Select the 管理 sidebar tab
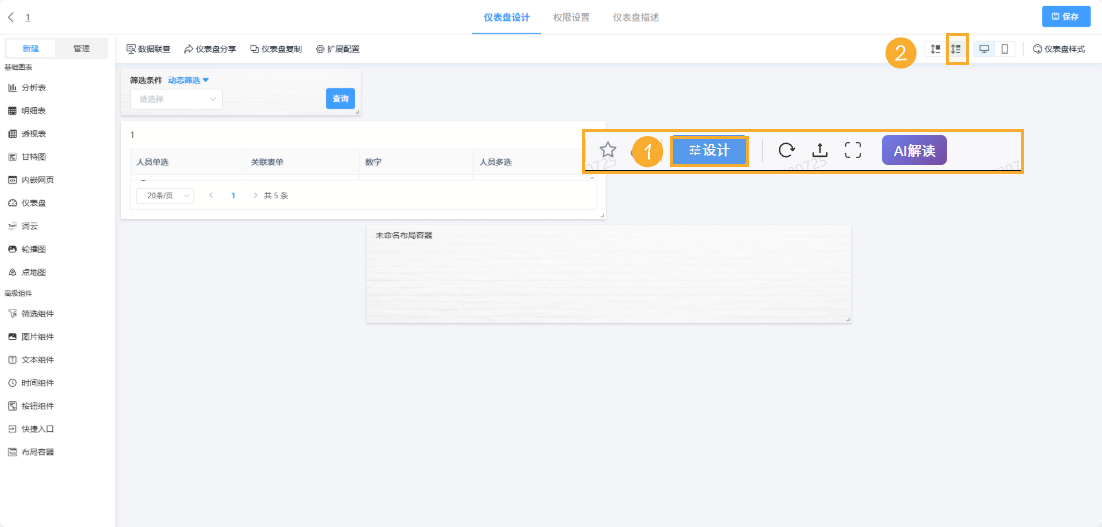Image resolution: width=1102 pixels, height=527 pixels. click(82, 48)
